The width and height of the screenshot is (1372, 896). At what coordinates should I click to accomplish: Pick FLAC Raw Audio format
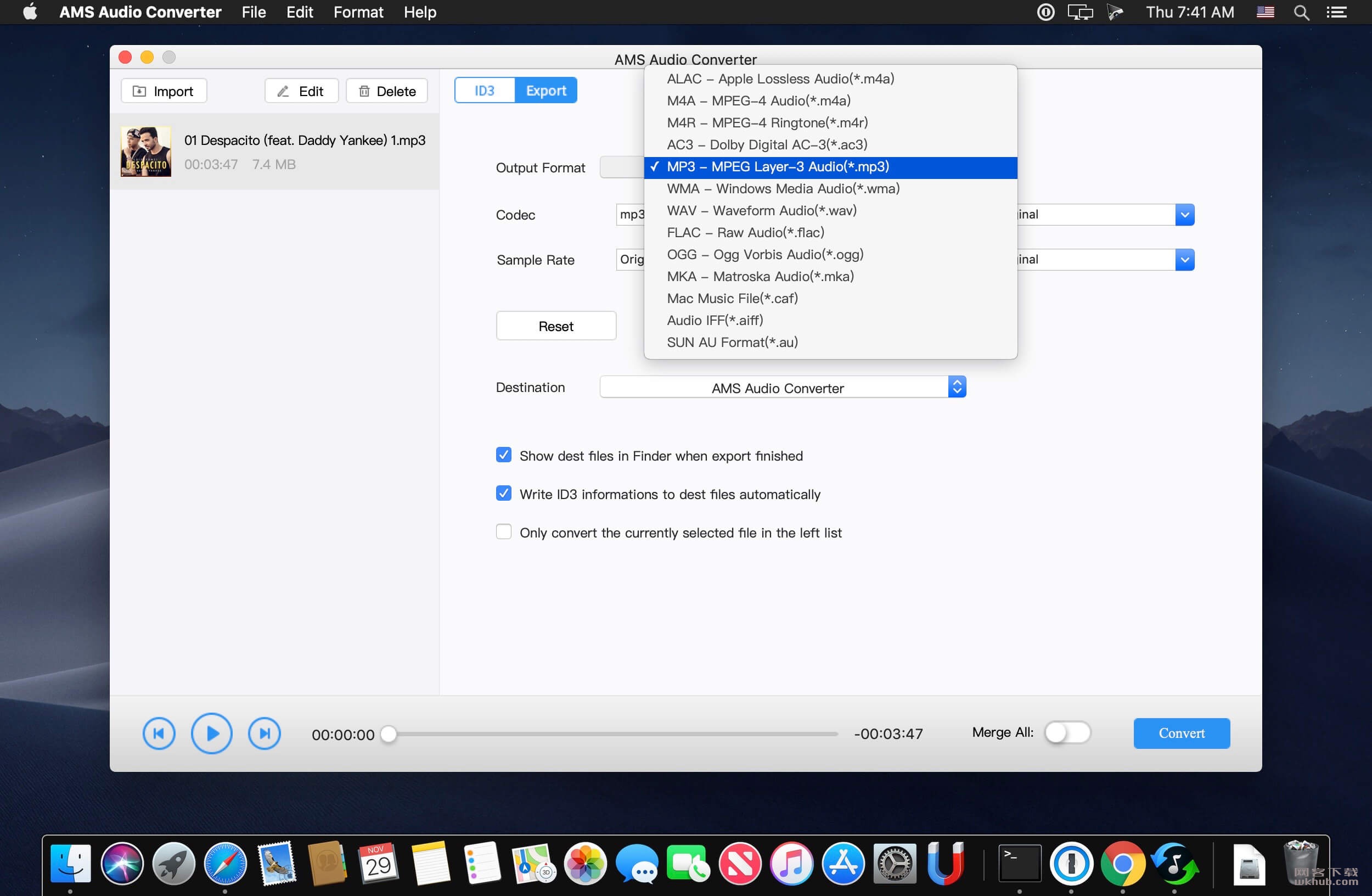pos(830,233)
